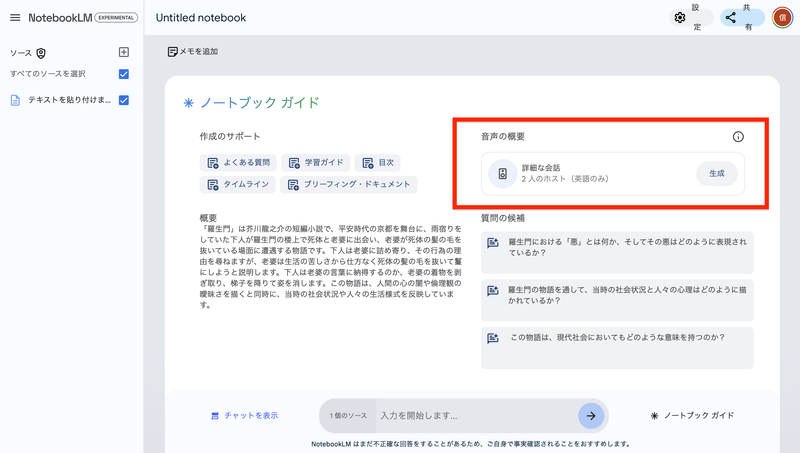Click the shield icon beside ソース
The height and width of the screenshot is (453, 800).
pos(41,53)
